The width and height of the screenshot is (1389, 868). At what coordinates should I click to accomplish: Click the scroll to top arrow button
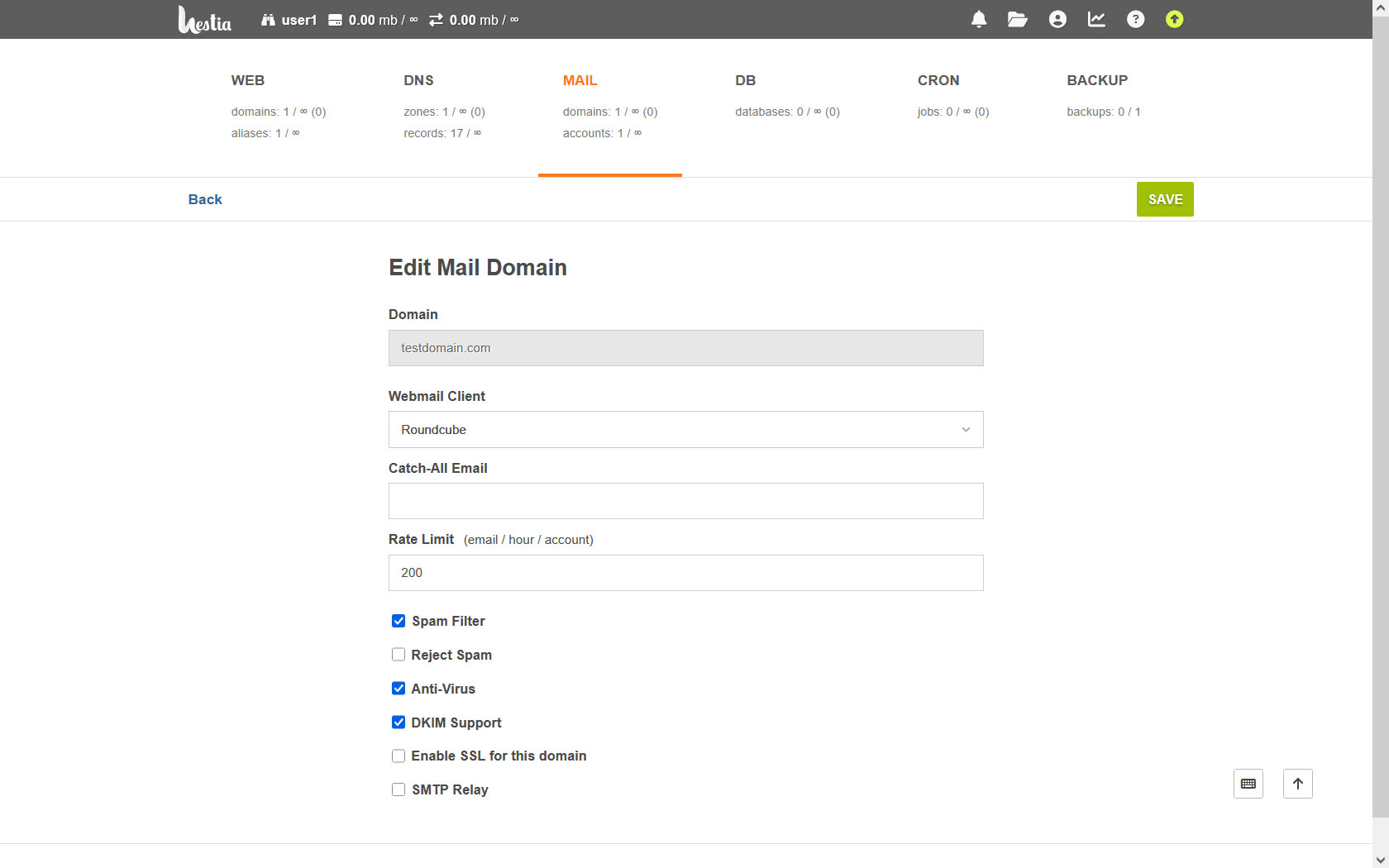[x=1298, y=784]
